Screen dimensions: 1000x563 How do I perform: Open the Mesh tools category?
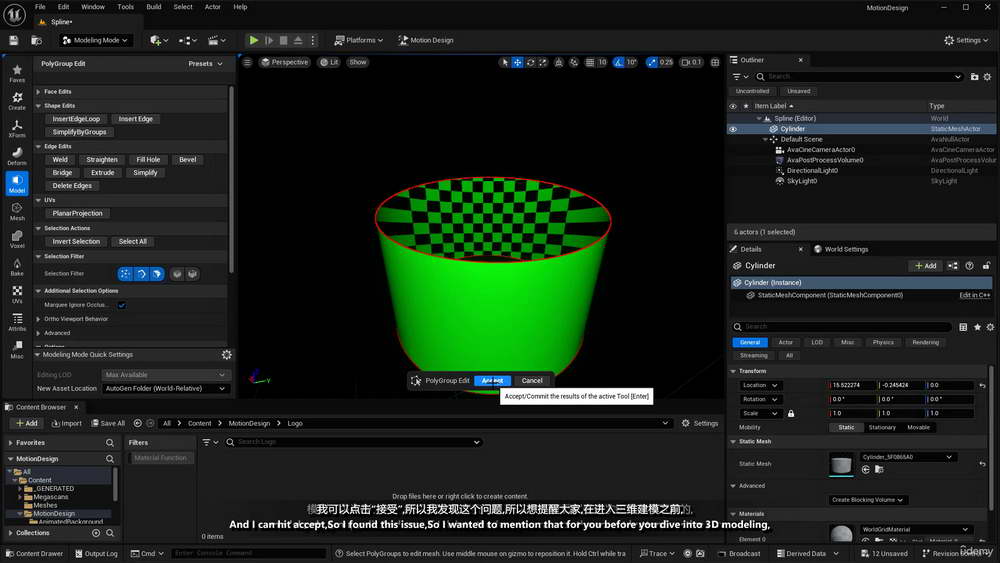17,211
